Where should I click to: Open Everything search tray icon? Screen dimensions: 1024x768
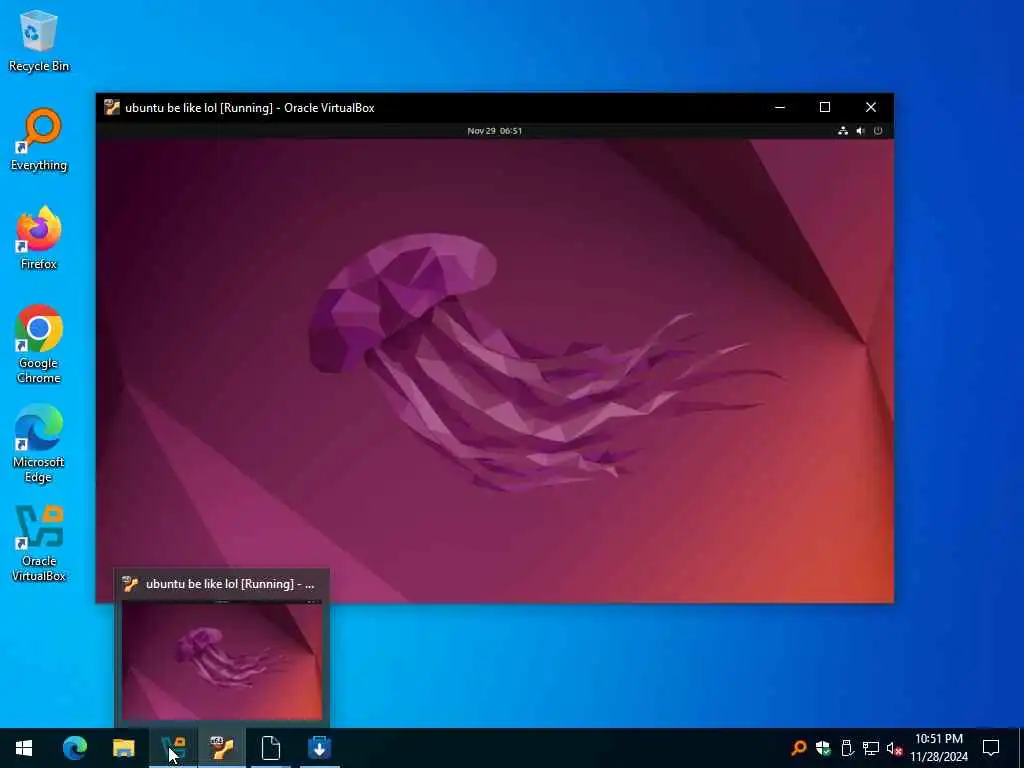pyautogui.click(x=798, y=748)
